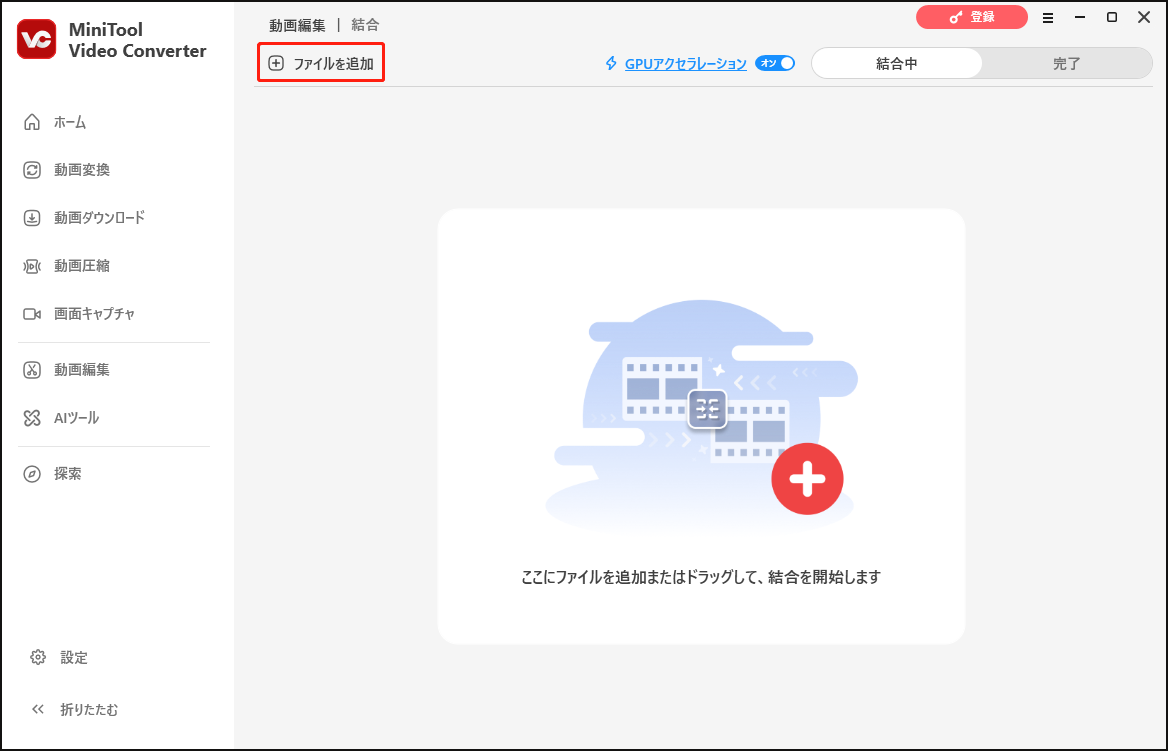
Task: Click the red 登録 button
Action: pyautogui.click(x=971, y=17)
